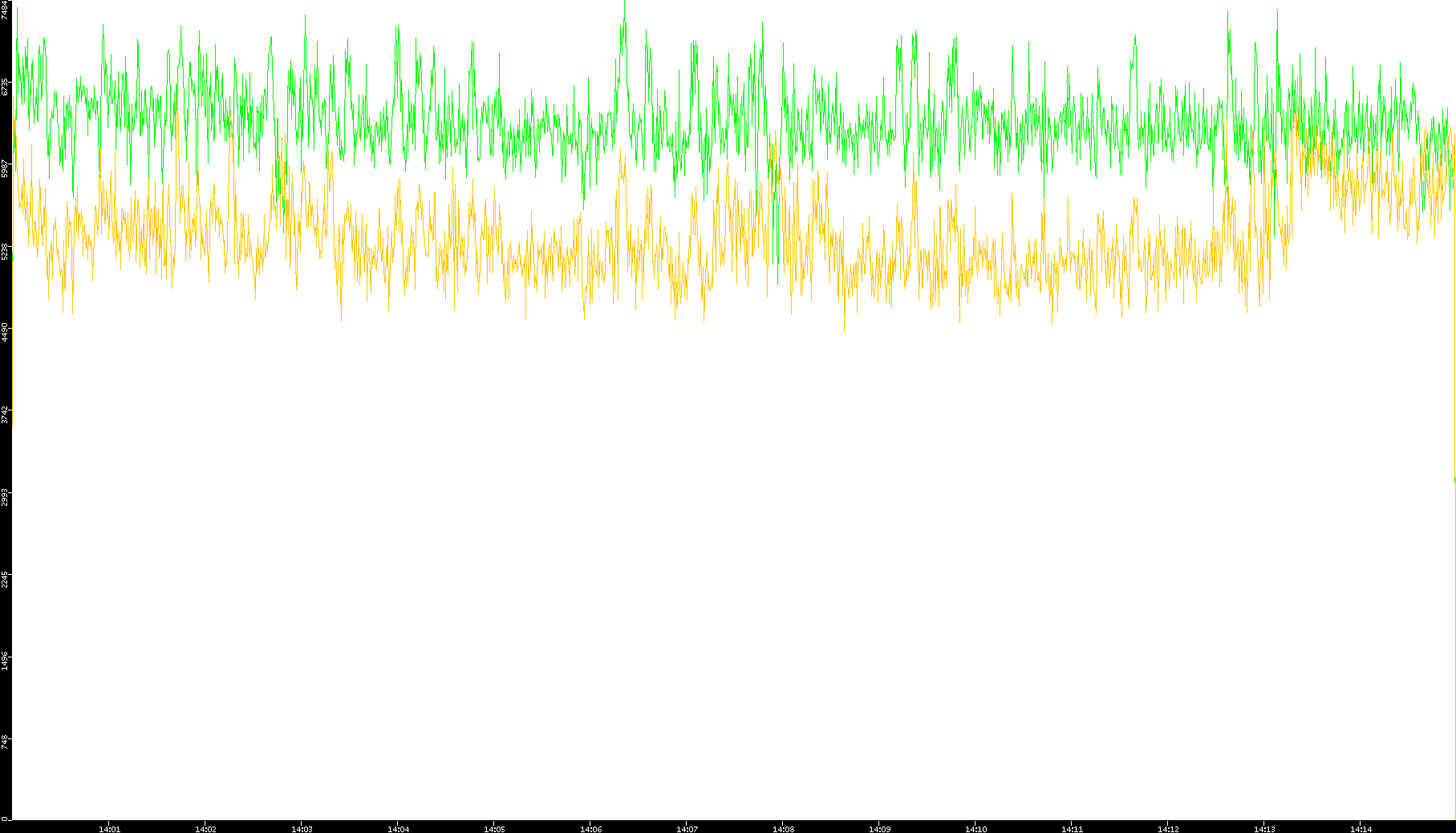Select the 14:02 time marker

tap(205, 828)
